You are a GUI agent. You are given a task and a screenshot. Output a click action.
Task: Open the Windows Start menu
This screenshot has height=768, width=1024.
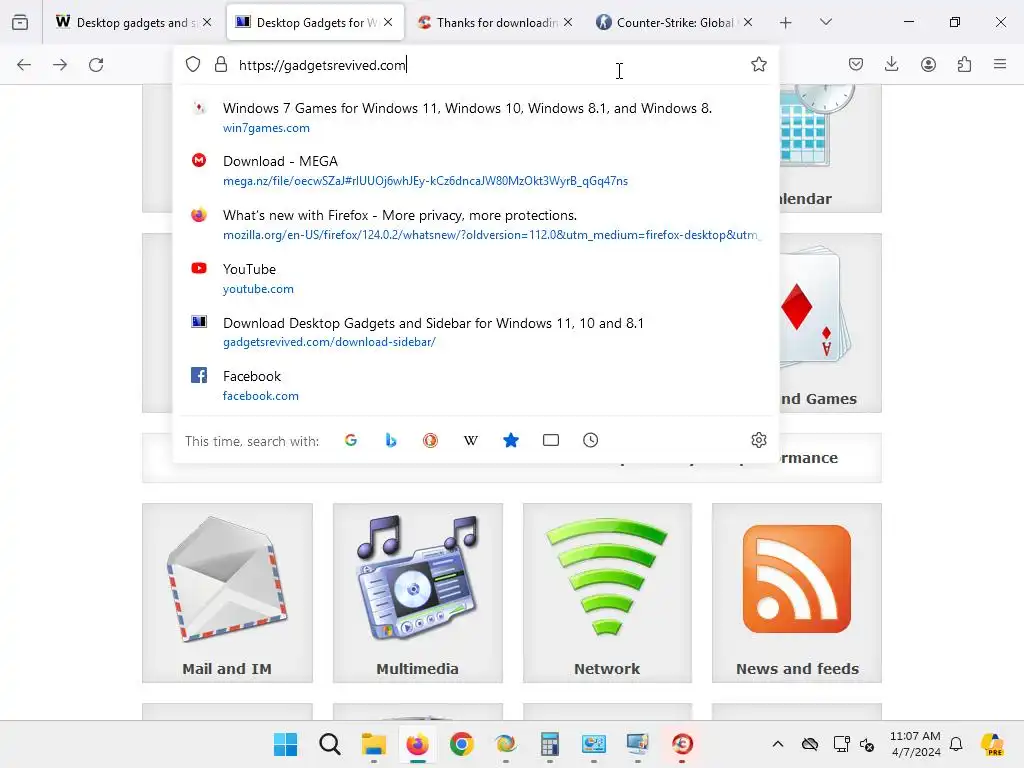click(285, 744)
